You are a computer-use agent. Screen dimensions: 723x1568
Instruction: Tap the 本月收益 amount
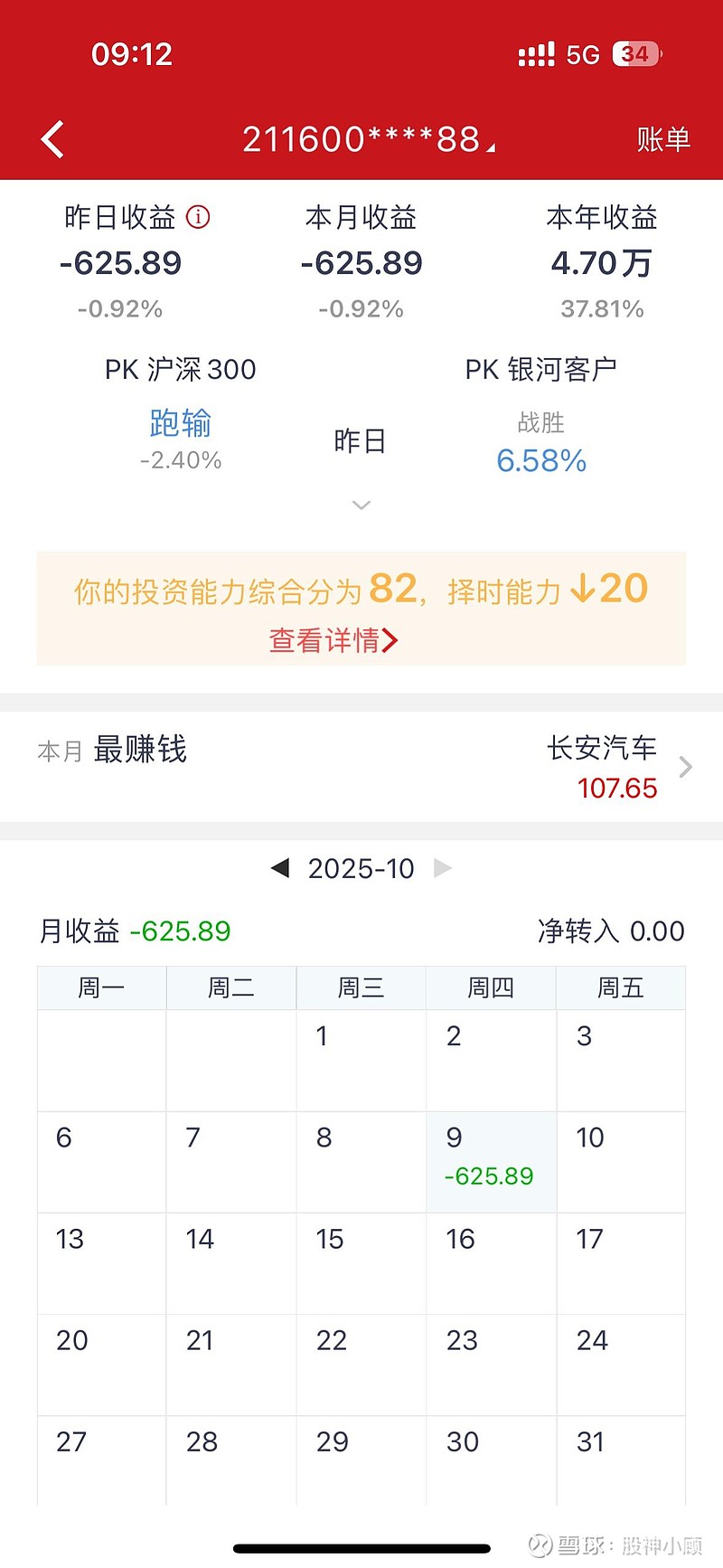point(361,263)
